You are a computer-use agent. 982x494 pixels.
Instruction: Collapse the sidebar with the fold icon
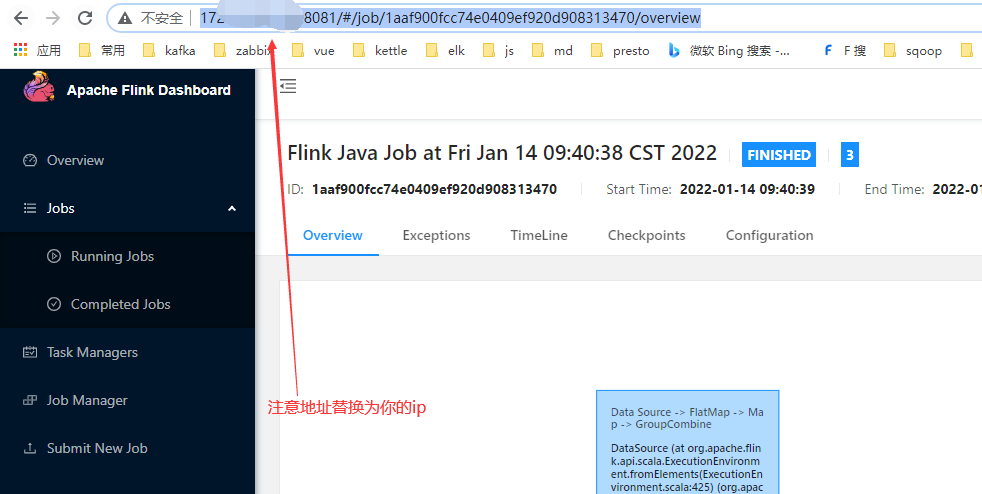coord(287,86)
